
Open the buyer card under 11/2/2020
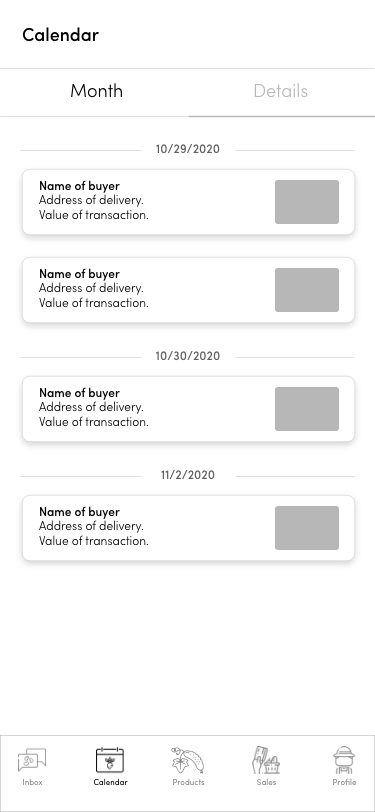point(188,528)
